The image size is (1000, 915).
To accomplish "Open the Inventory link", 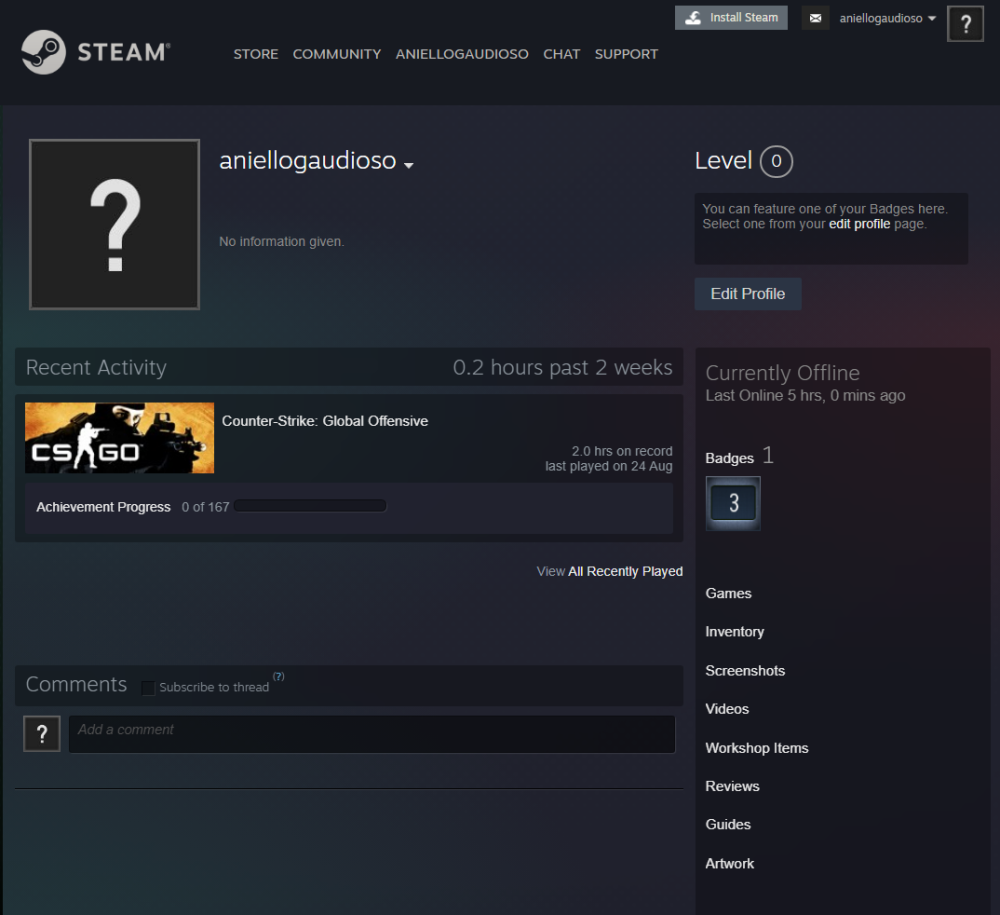I will pos(735,632).
